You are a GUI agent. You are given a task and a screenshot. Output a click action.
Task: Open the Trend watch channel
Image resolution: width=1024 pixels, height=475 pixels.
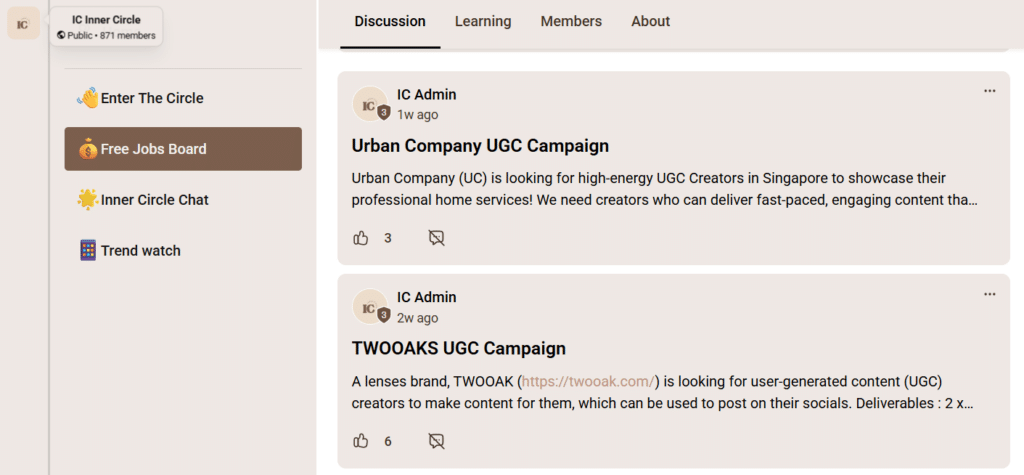140,251
